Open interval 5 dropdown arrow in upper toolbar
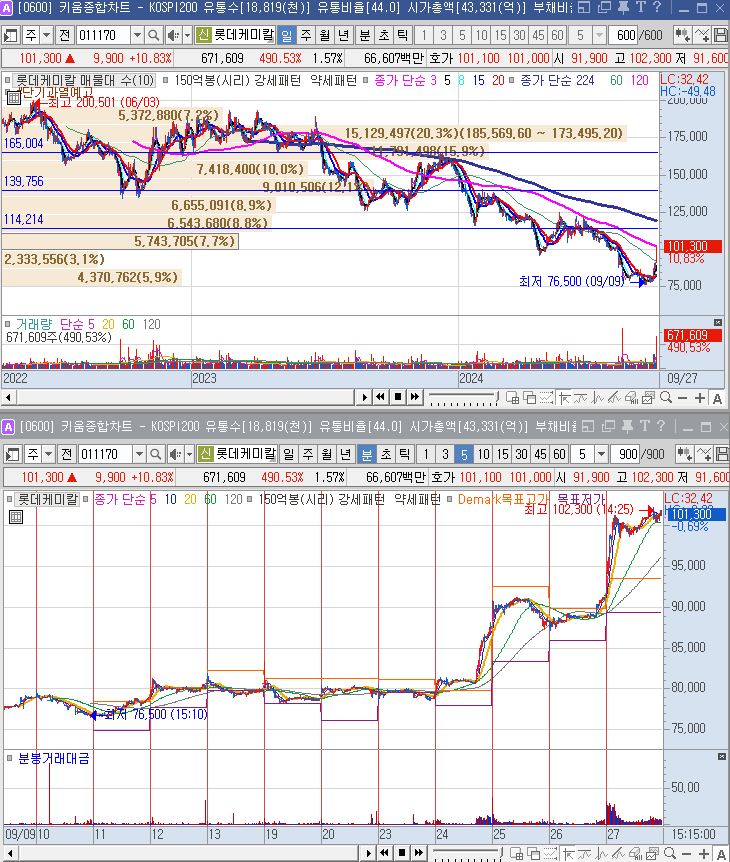This screenshot has width=730, height=862. tap(600, 36)
